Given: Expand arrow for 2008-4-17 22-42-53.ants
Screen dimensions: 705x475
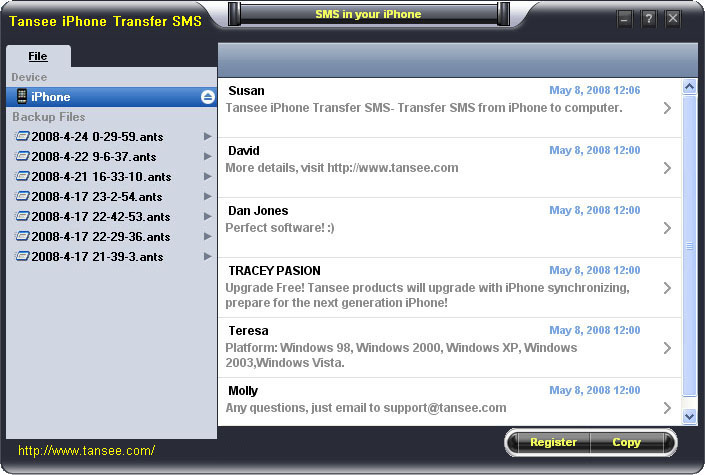Looking at the screenshot, I should [x=207, y=216].
